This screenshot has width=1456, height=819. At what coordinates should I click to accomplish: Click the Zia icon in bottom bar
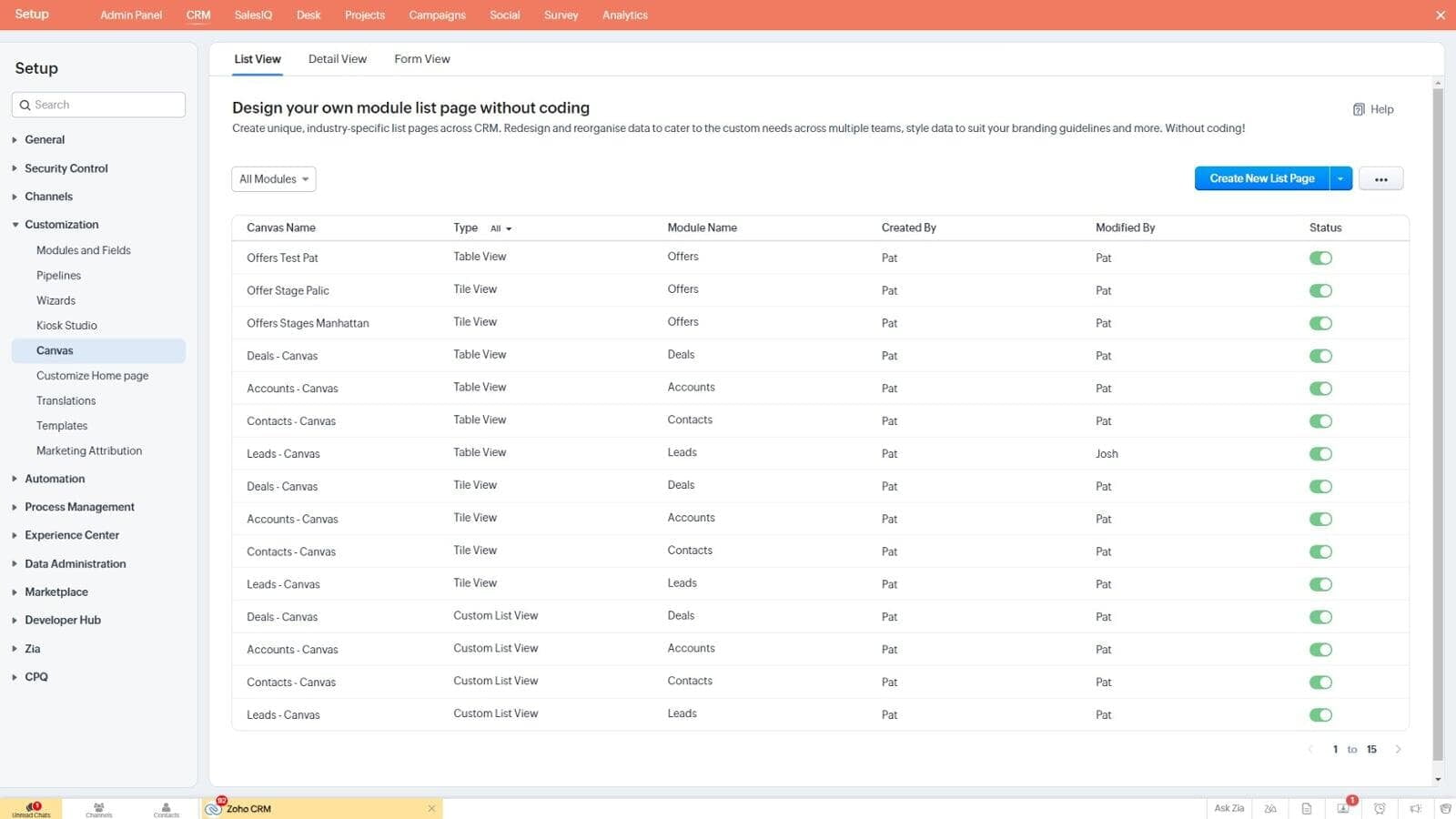tap(1270, 808)
